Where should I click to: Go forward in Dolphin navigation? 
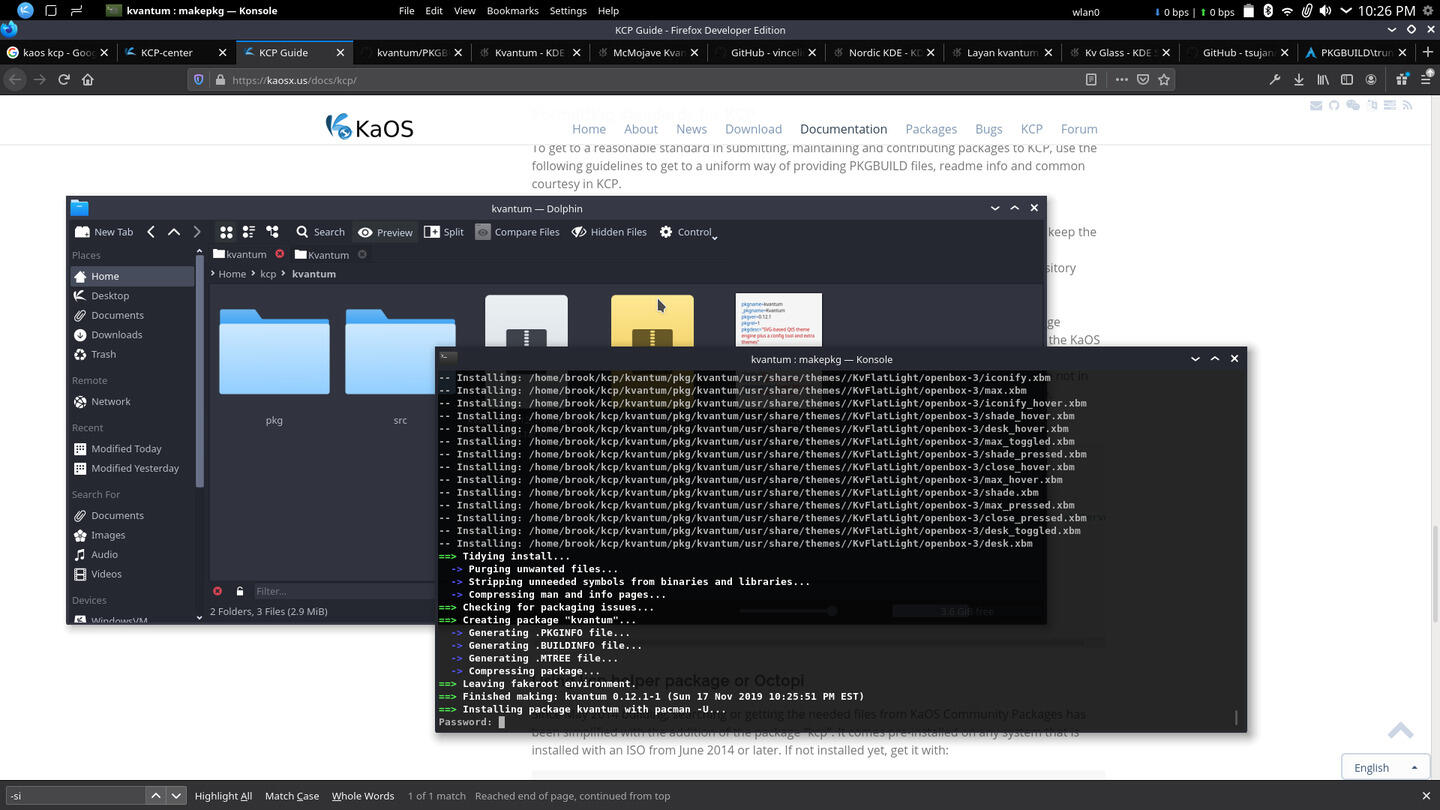coord(197,231)
